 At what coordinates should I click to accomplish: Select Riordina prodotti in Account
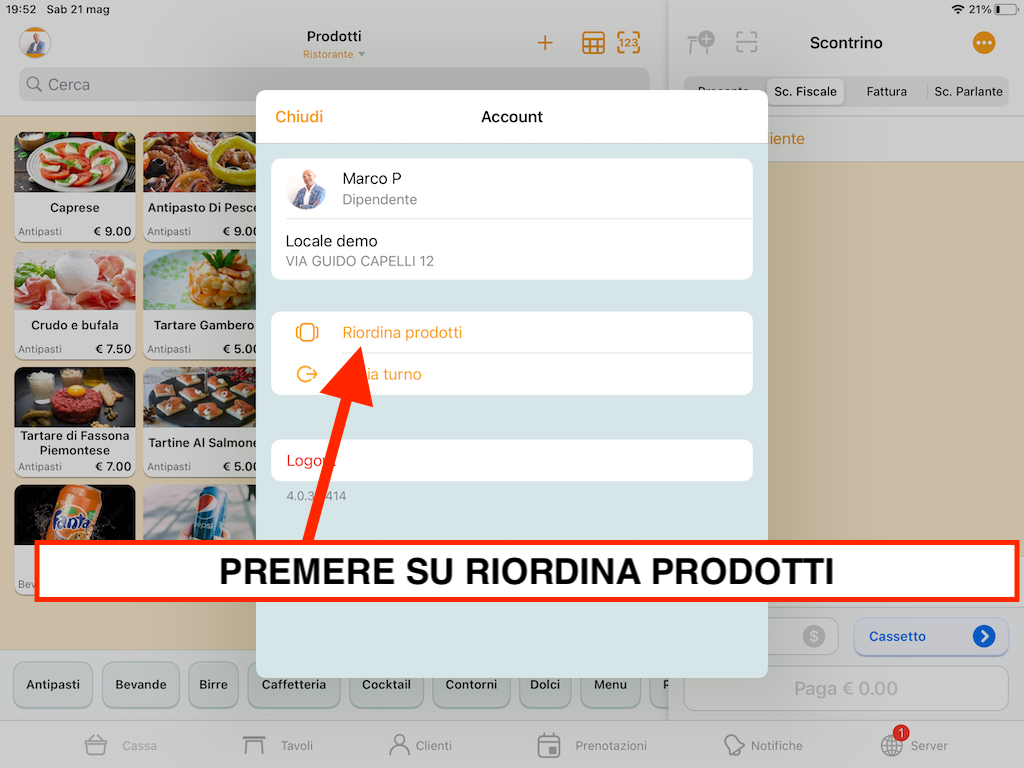pos(512,332)
